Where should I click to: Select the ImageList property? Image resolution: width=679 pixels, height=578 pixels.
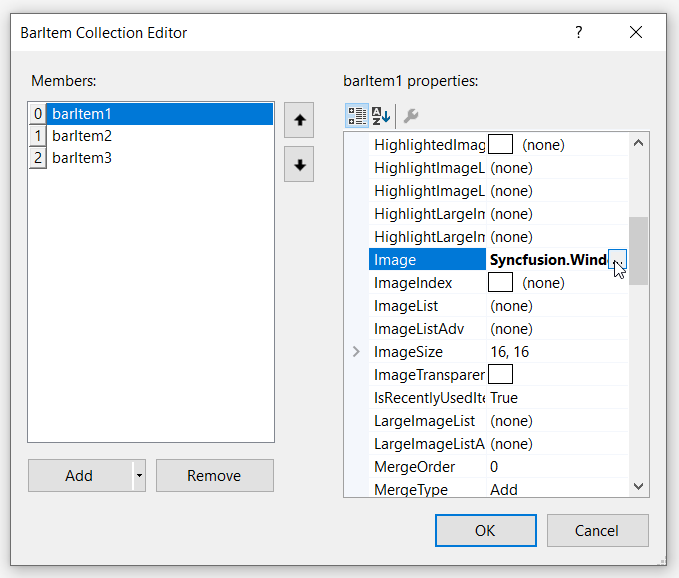point(427,306)
